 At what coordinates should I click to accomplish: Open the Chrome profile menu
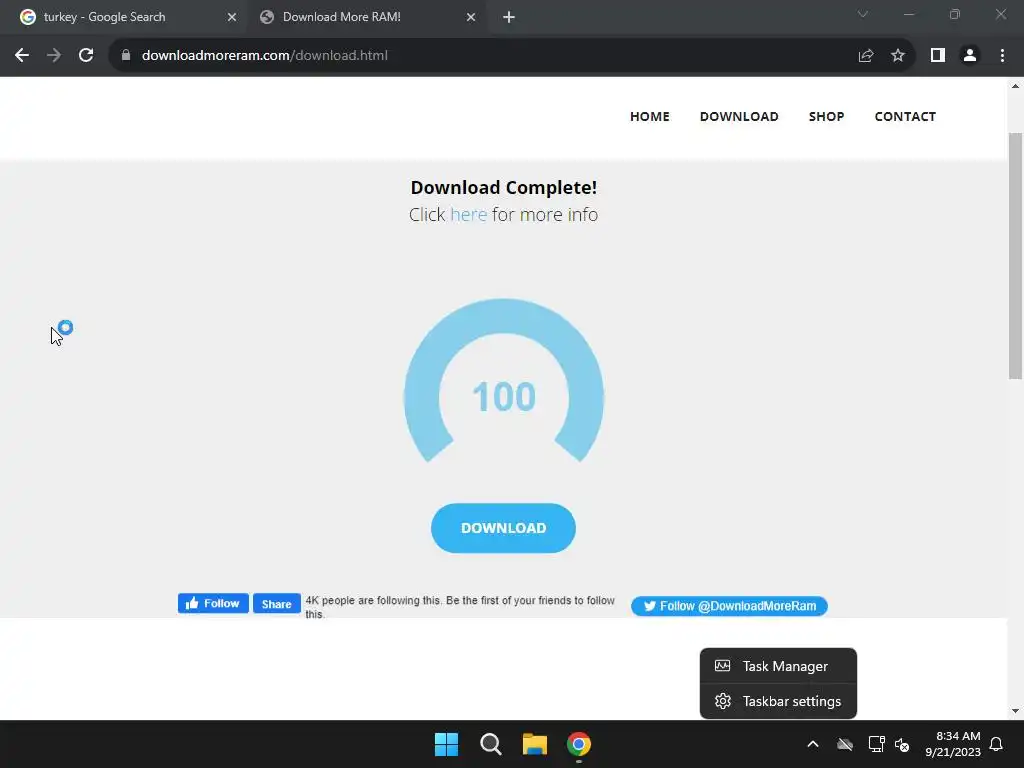coord(970,56)
